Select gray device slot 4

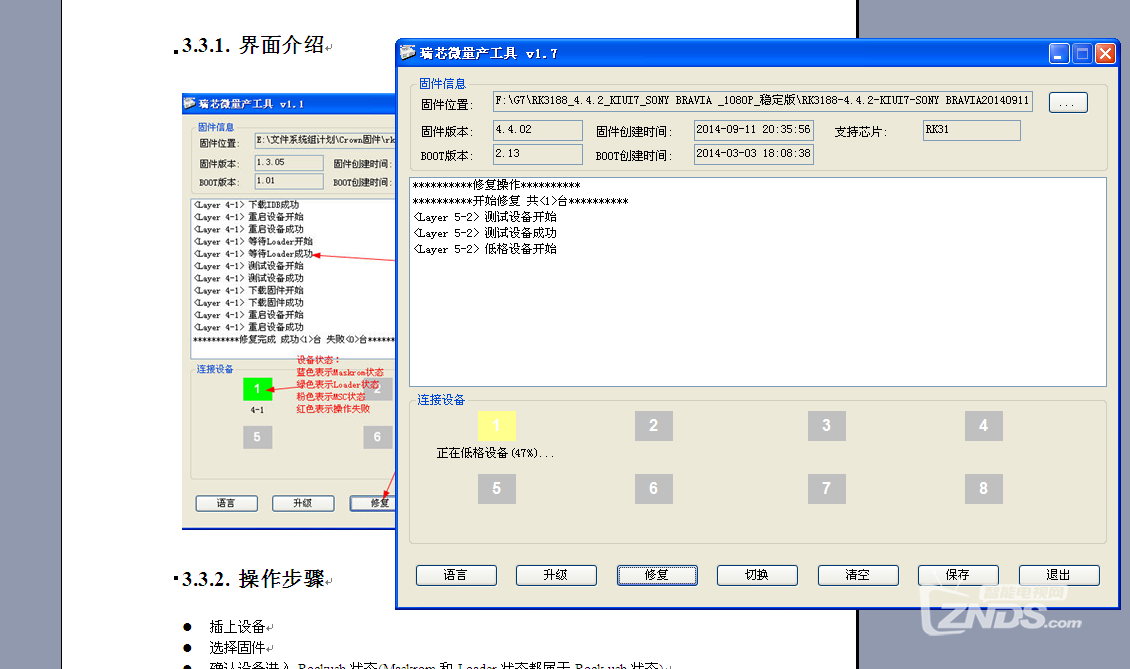[983, 426]
